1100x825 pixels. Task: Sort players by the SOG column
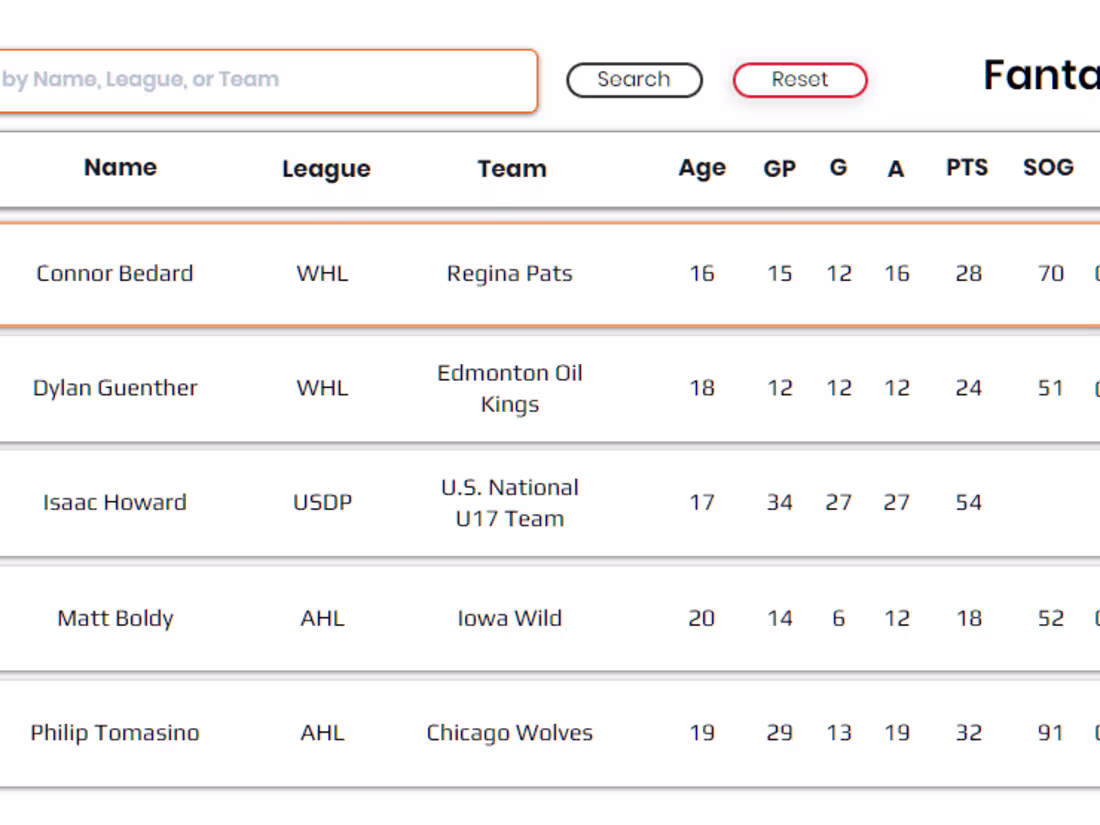1047,168
